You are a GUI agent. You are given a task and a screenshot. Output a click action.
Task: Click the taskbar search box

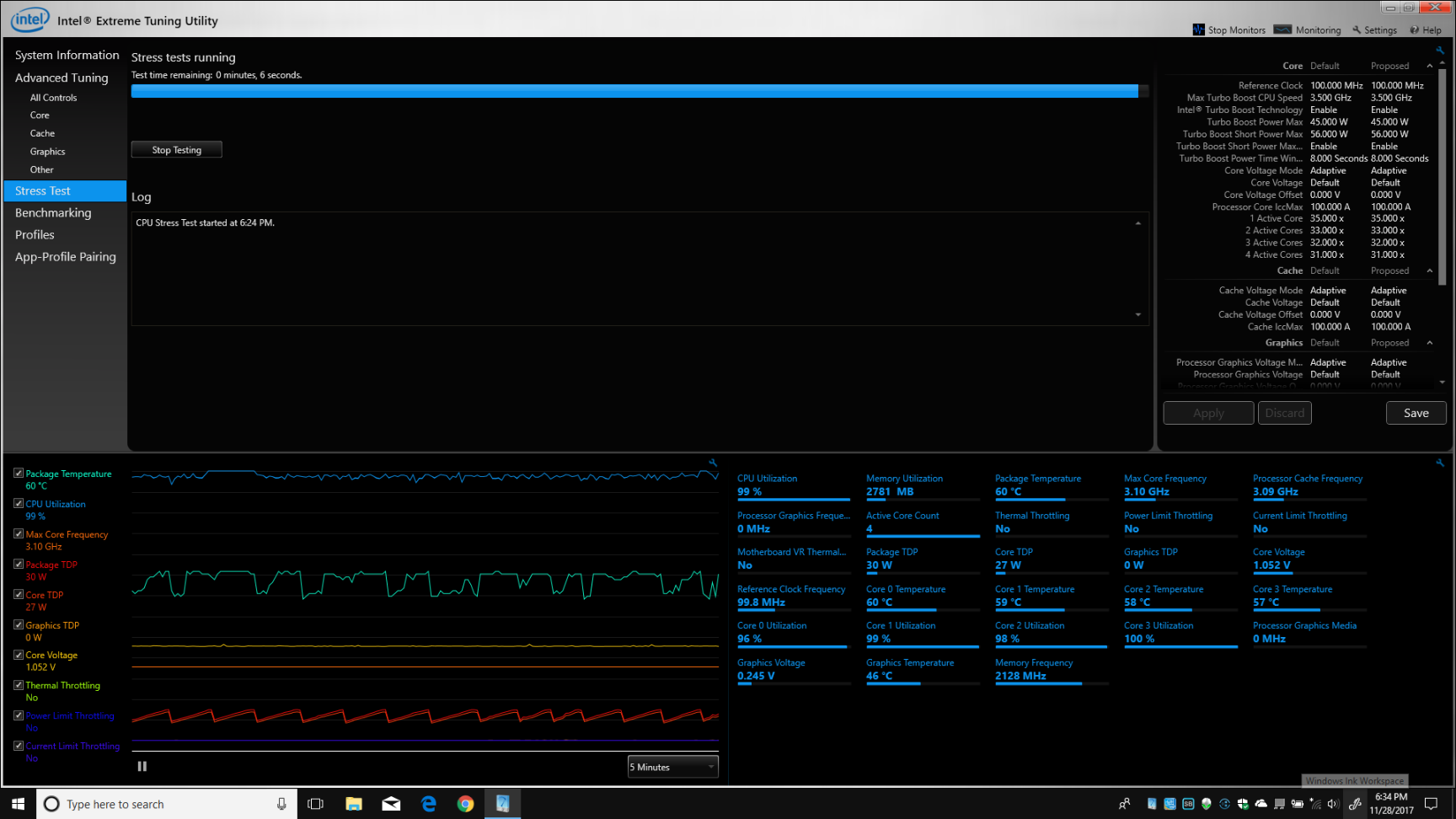click(167, 804)
